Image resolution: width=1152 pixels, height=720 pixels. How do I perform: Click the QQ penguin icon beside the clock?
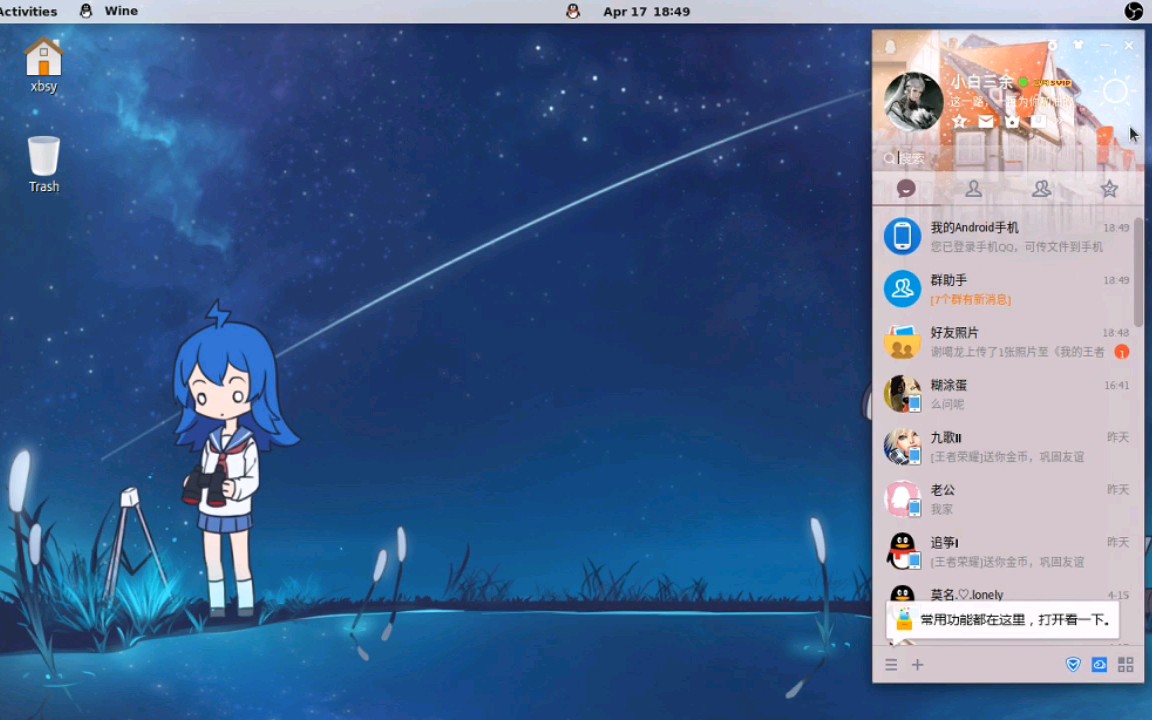573,11
